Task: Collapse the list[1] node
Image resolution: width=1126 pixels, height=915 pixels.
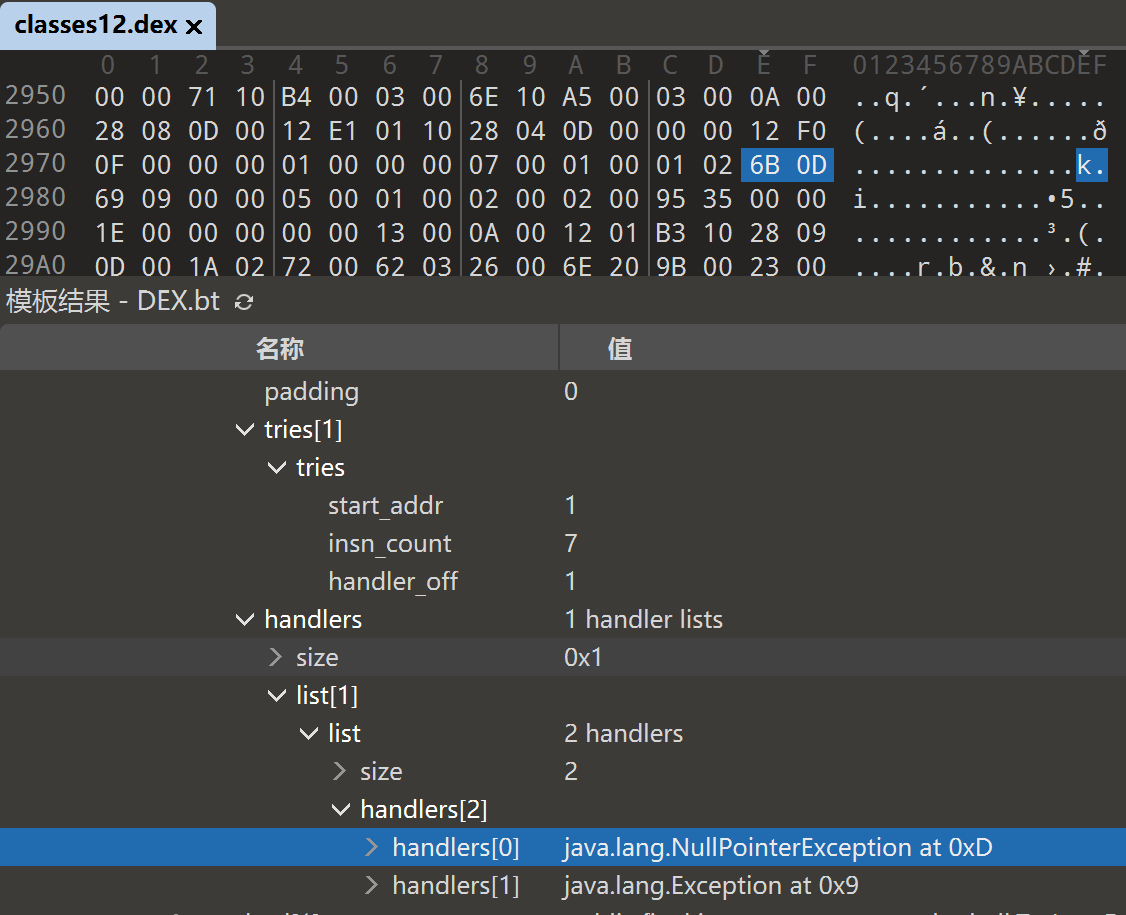Action: (276, 695)
